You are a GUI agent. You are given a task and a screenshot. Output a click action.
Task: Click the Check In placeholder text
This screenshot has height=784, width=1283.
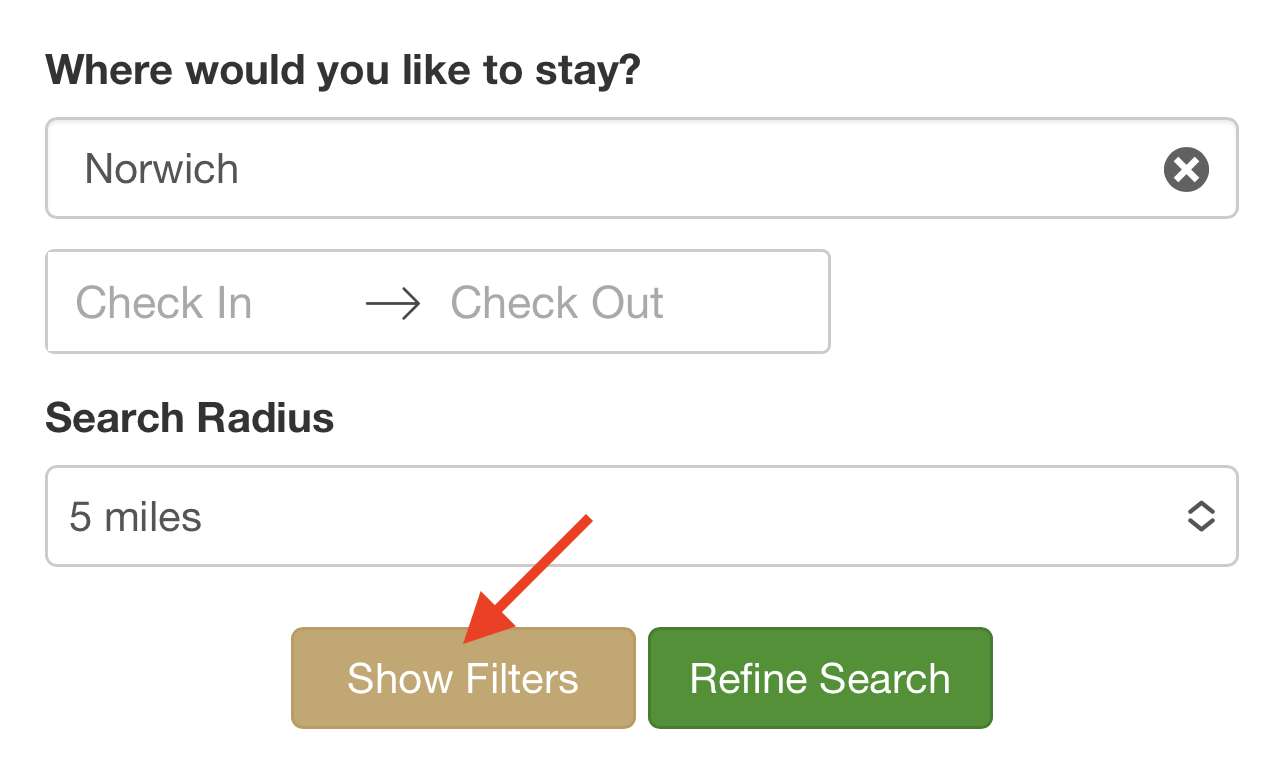(164, 303)
